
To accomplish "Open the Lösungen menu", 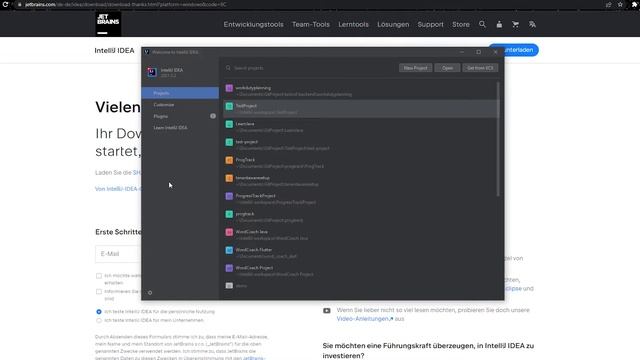I will (x=393, y=24).
